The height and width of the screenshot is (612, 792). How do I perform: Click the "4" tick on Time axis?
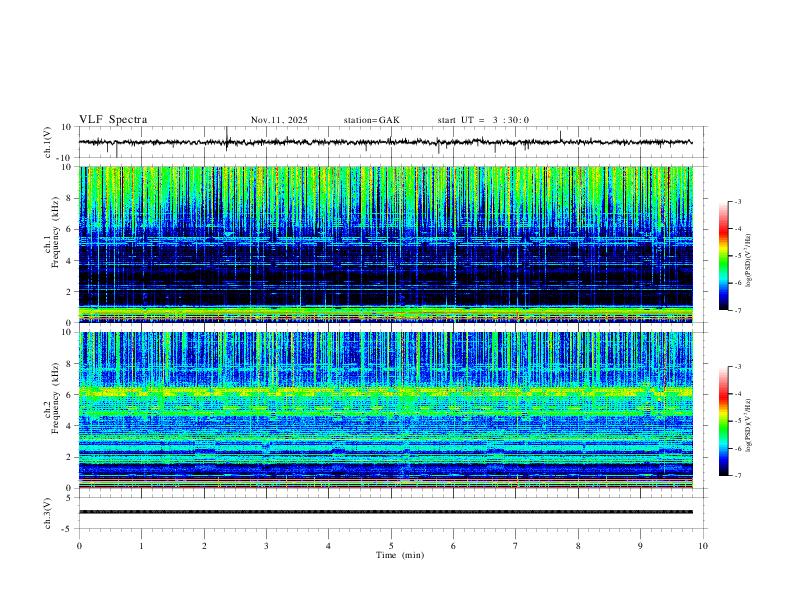pyautogui.click(x=328, y=546)
